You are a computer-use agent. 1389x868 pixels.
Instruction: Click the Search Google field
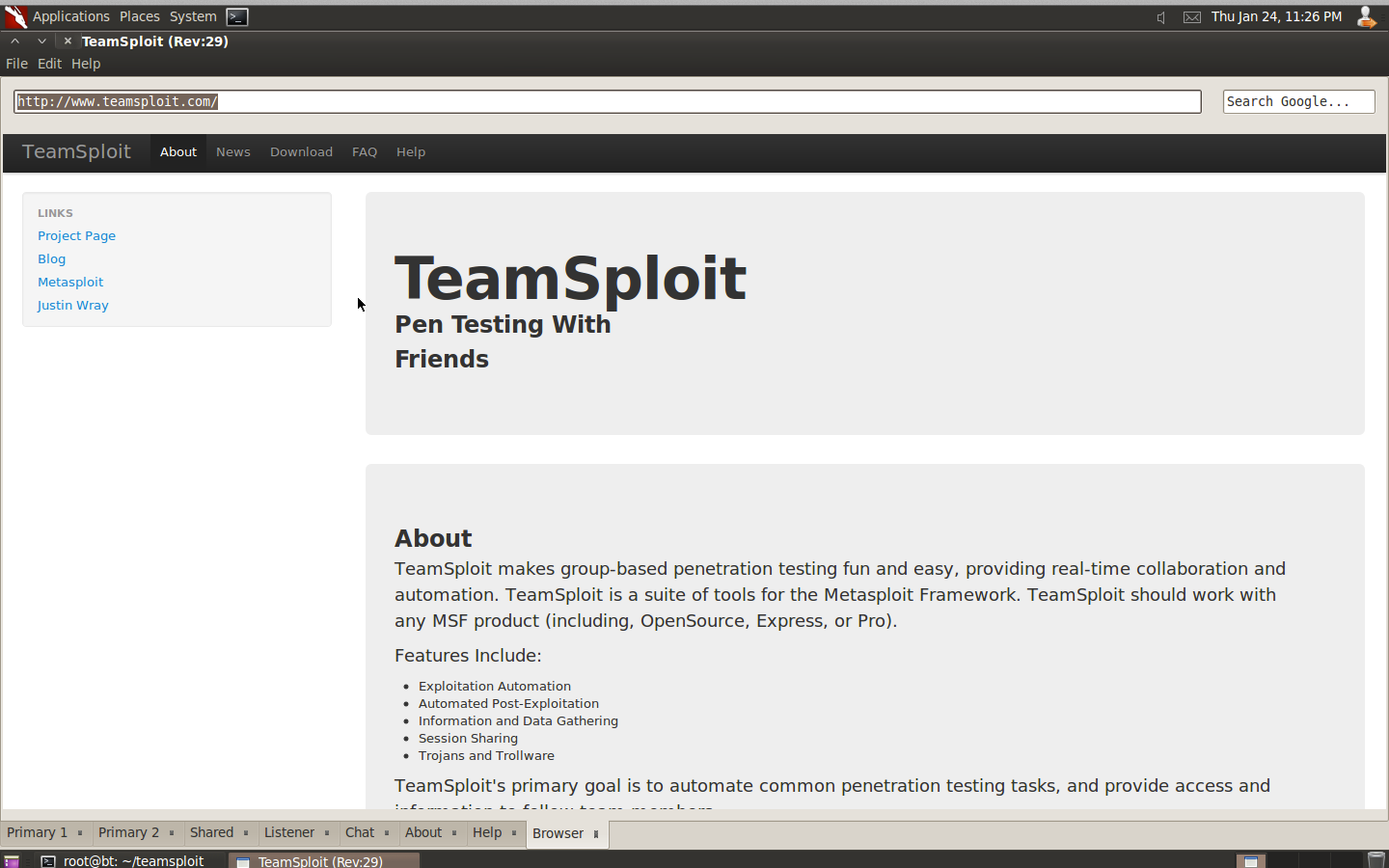(1298, 101)
